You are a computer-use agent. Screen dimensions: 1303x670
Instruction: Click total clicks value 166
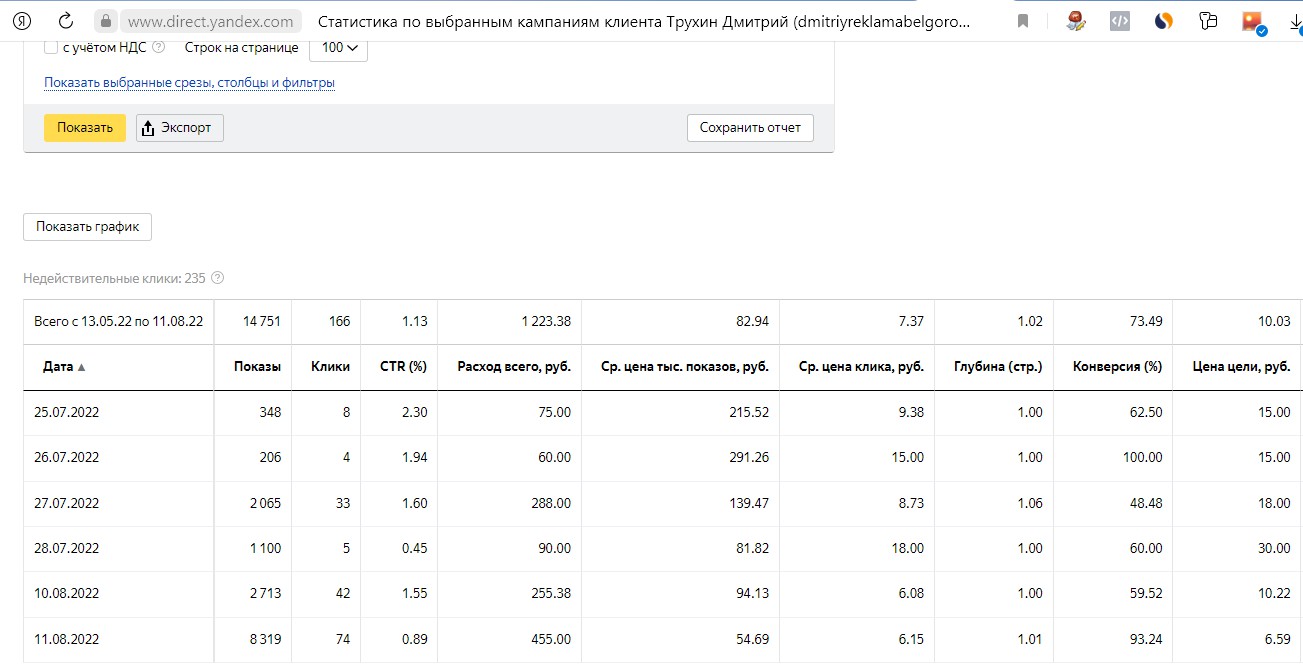339,322
